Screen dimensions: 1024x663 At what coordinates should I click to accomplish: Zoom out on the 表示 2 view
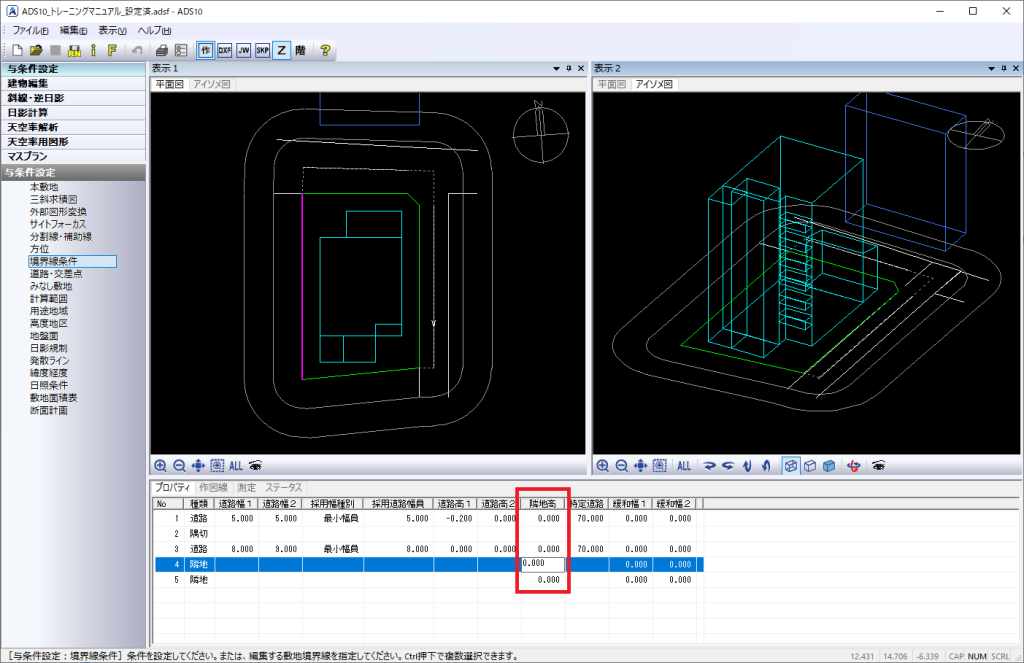click(622, 466)
